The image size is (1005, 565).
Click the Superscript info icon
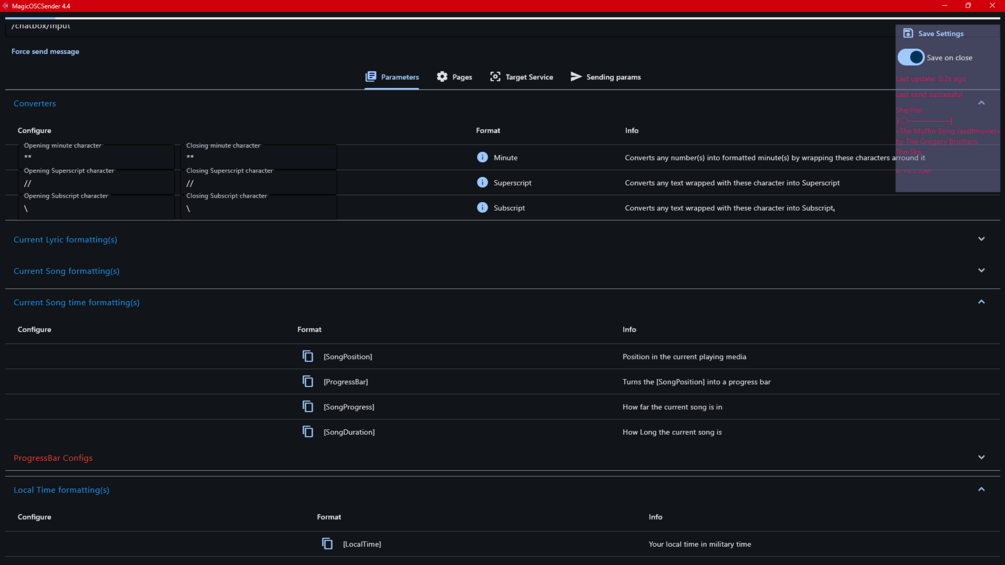(482, 183)
